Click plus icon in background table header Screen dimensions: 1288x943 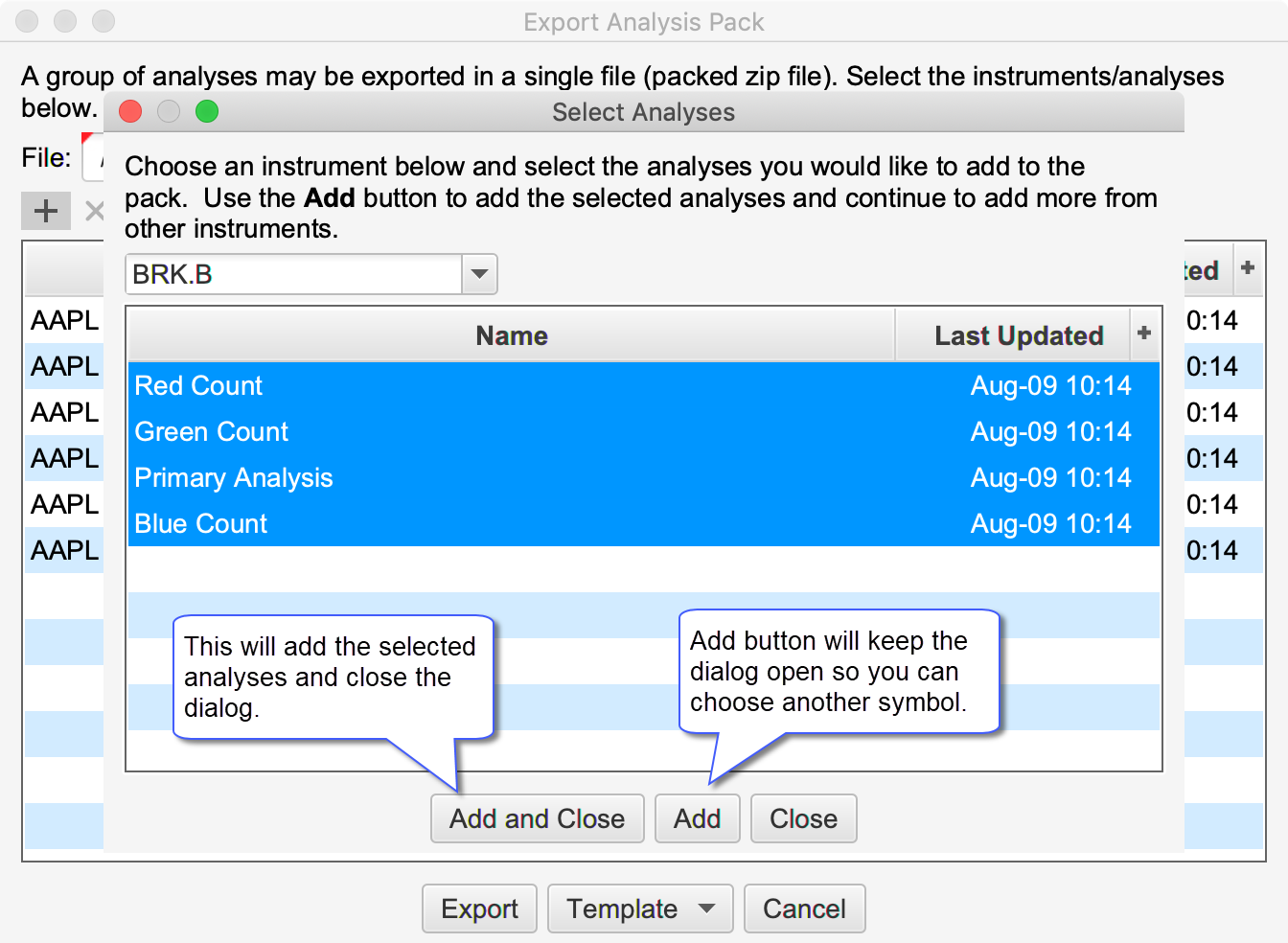point(1247,268)
